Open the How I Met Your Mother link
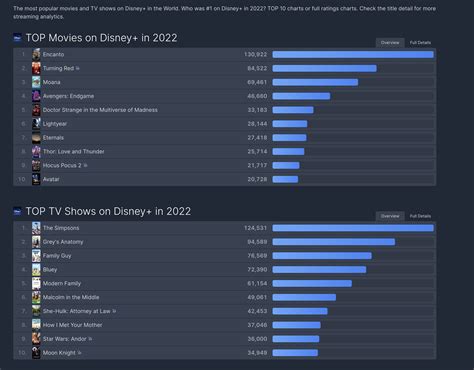The image size is (474, 370). tap(72, 325)
